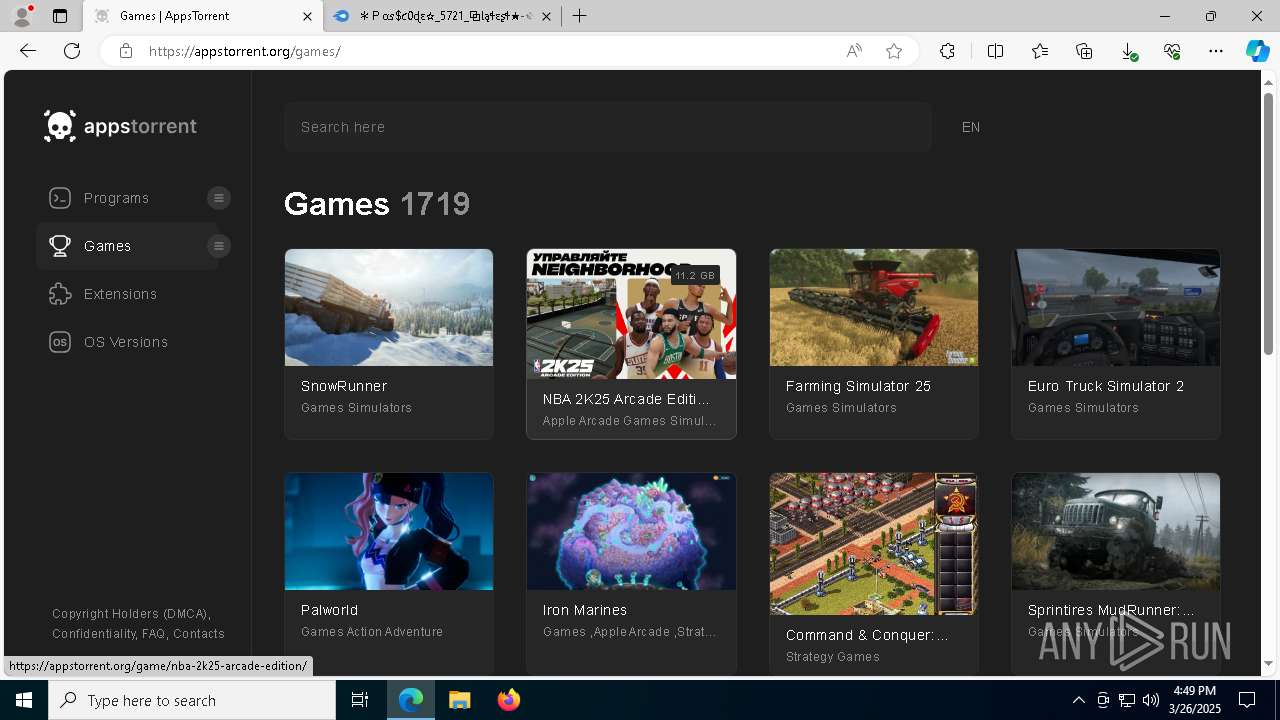The height and width of the screenshot is (720, 1280).
Task: Open the Programs section icon
Action: (60, 198)
